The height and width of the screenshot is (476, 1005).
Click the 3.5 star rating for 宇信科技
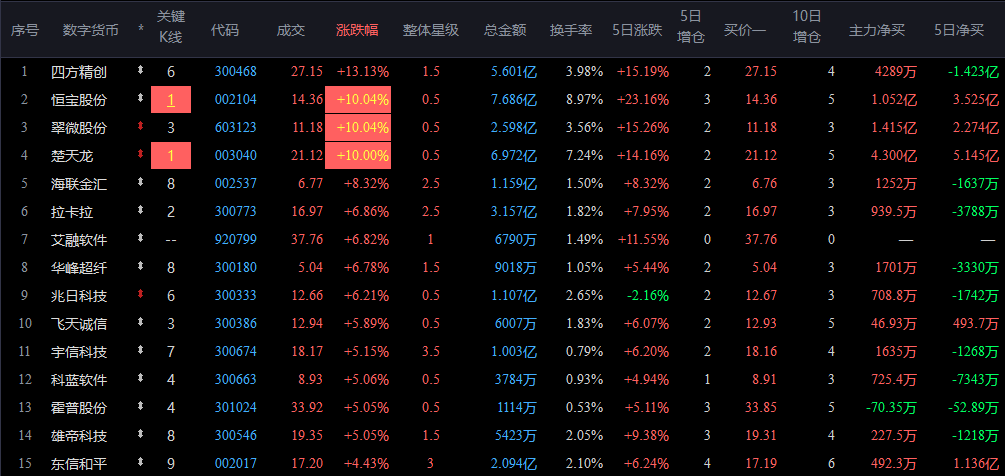click(431, 351)
